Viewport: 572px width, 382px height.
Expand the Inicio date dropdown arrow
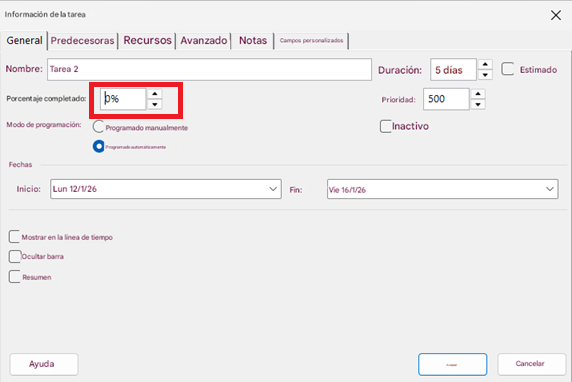coord(273,189)
